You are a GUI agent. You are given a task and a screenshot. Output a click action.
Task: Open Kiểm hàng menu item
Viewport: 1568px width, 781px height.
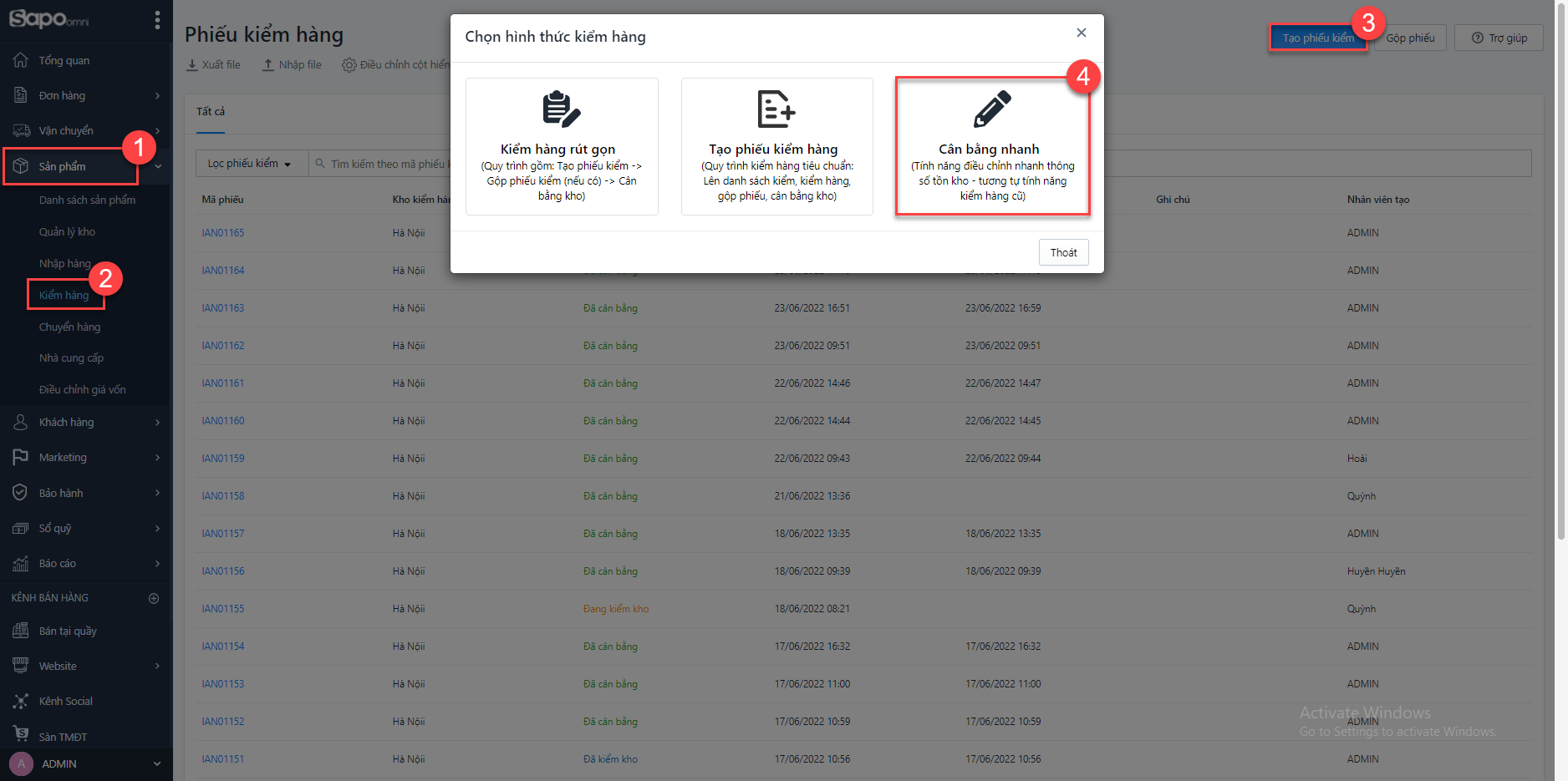[x=64, y=295]
